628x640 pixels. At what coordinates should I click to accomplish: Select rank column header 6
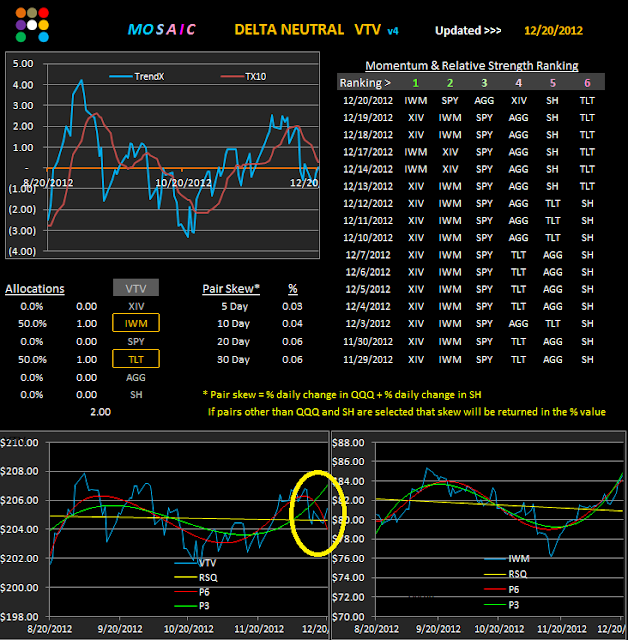587,83
